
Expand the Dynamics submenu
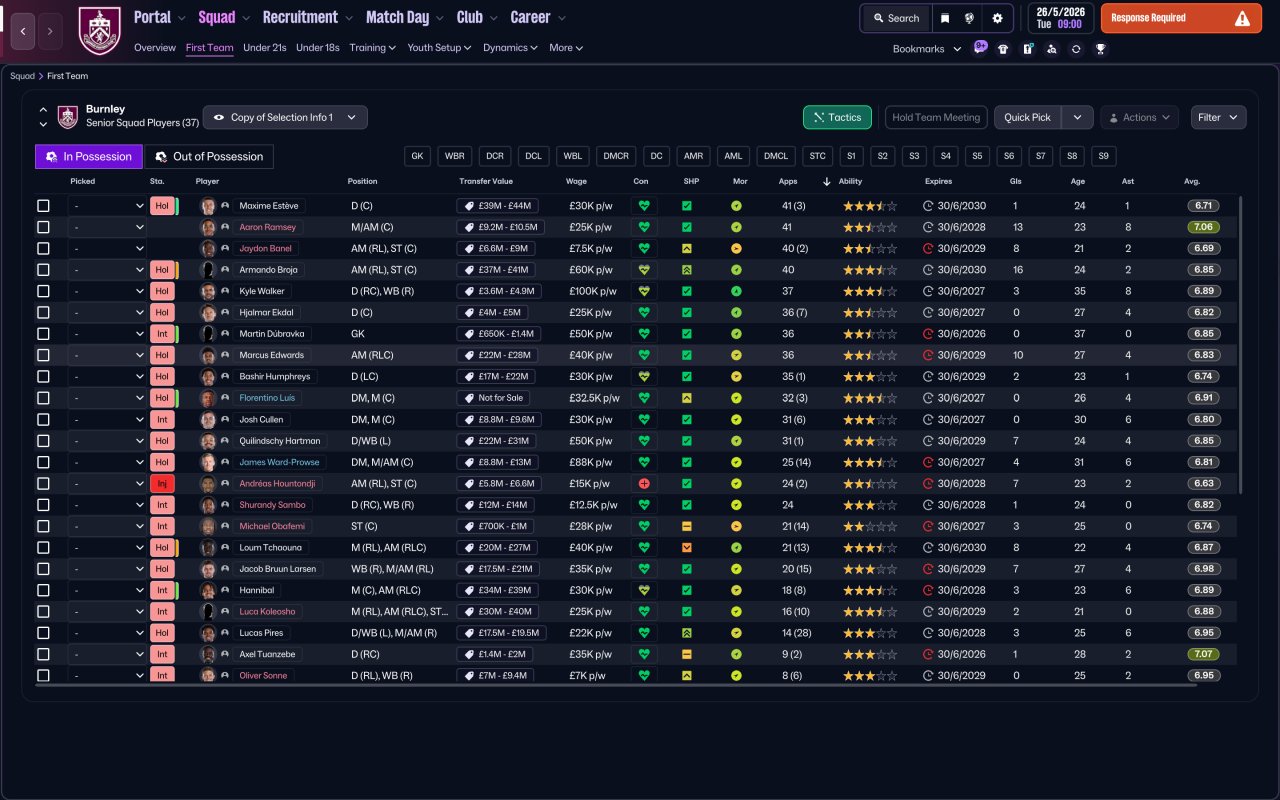[510, 47]
